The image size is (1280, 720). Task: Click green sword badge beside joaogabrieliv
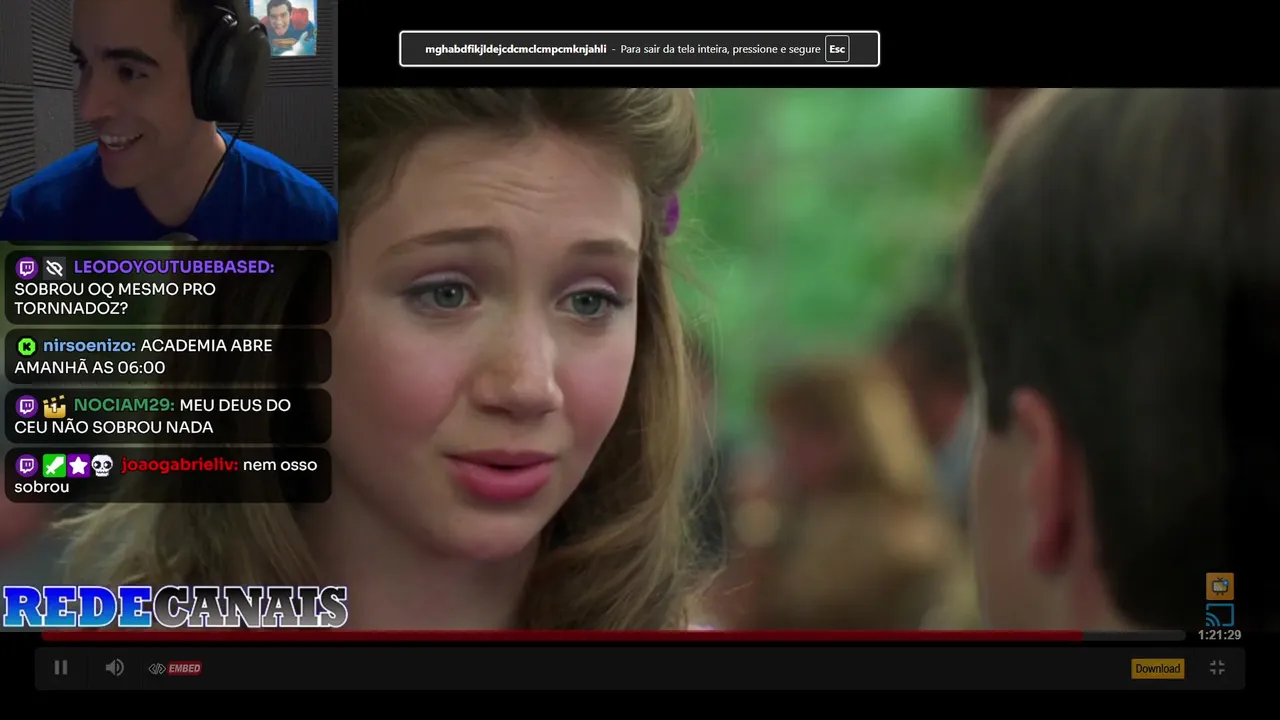point(54,465)
